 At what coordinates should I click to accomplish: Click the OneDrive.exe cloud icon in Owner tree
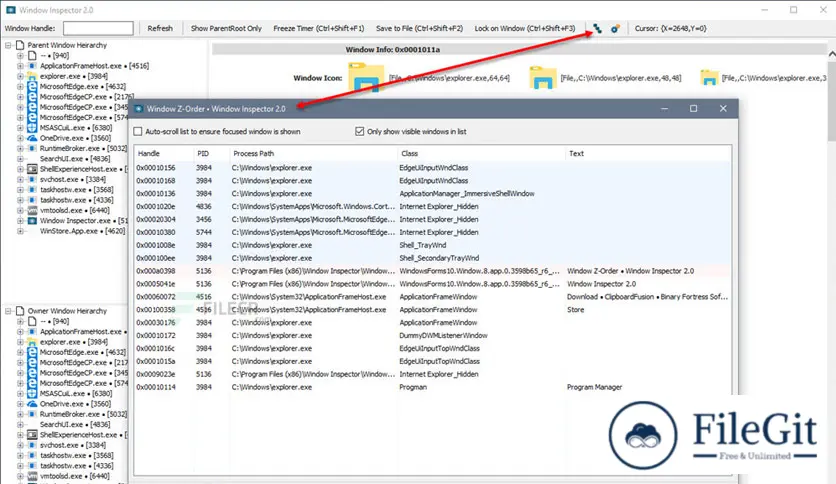[x=32, y=404]
